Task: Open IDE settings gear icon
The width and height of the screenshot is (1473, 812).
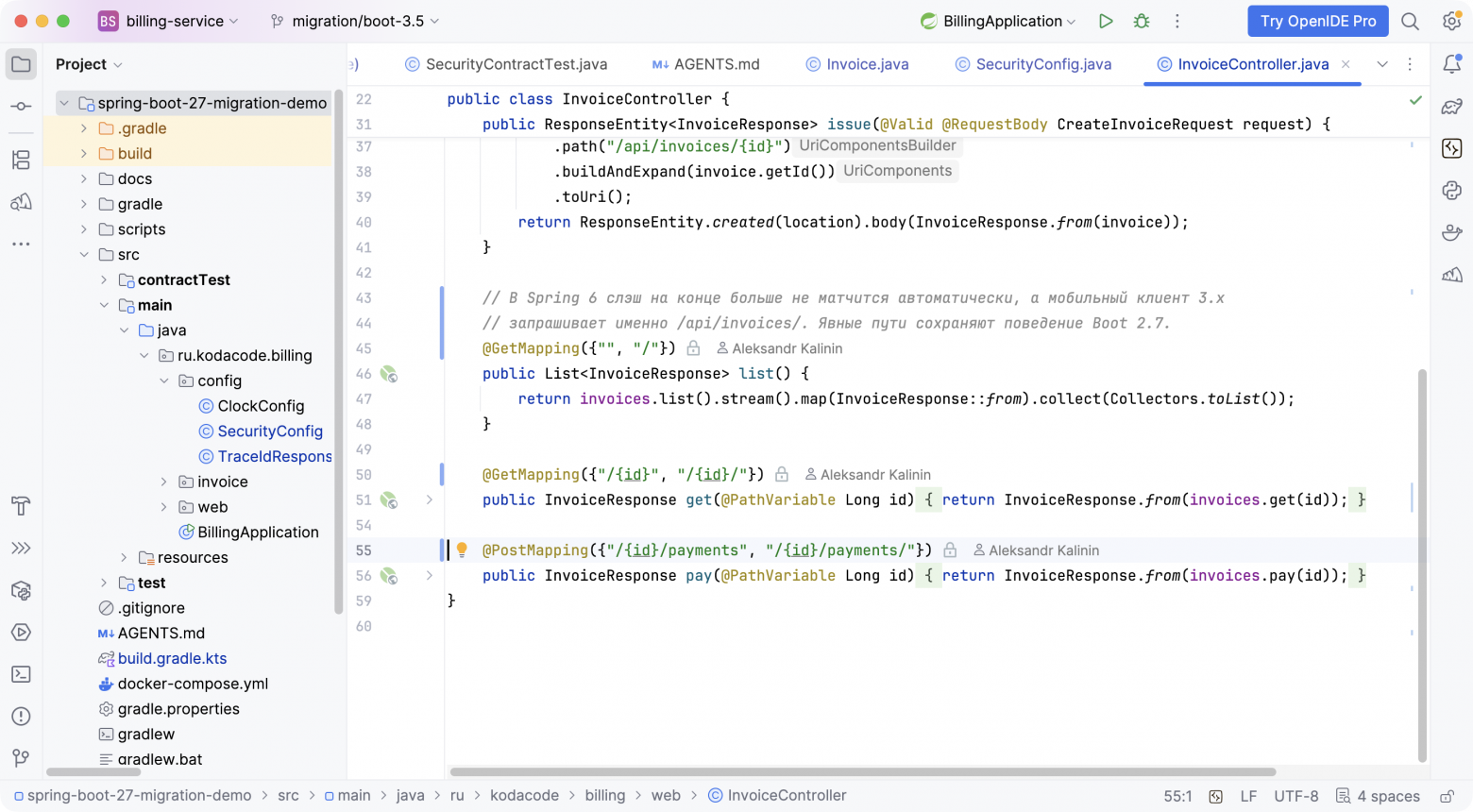Action: (1452, 21)
